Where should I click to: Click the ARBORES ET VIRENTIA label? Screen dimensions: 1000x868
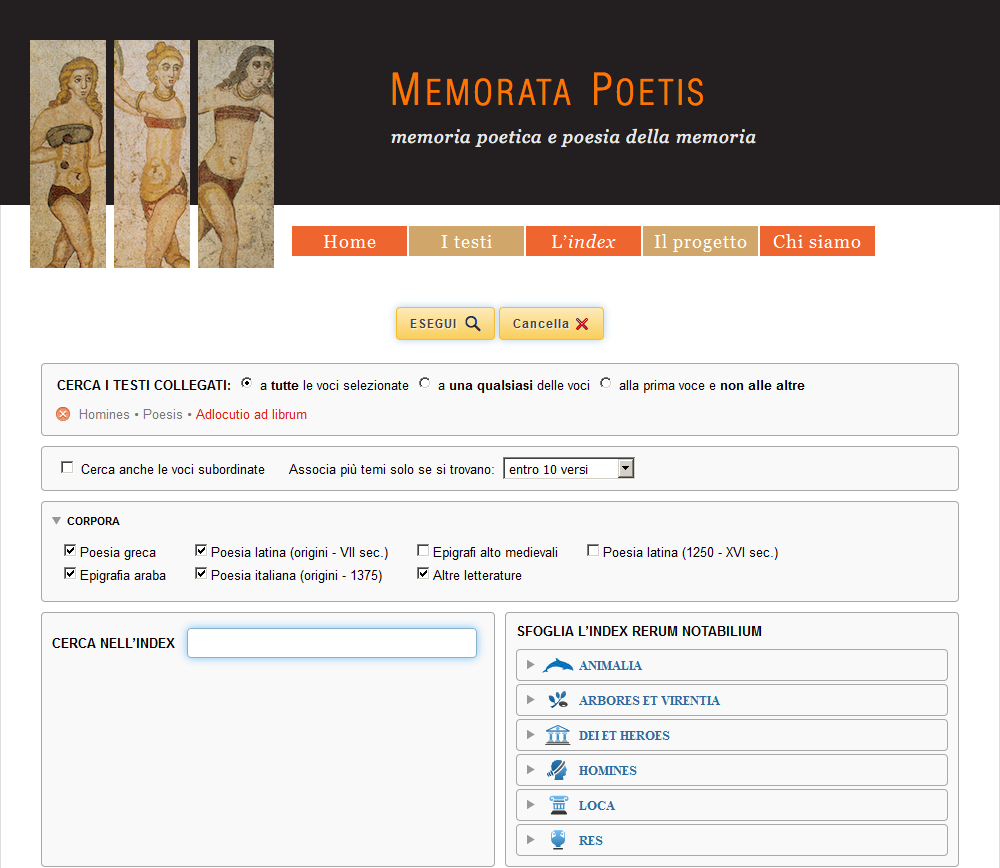coord(649,700)
